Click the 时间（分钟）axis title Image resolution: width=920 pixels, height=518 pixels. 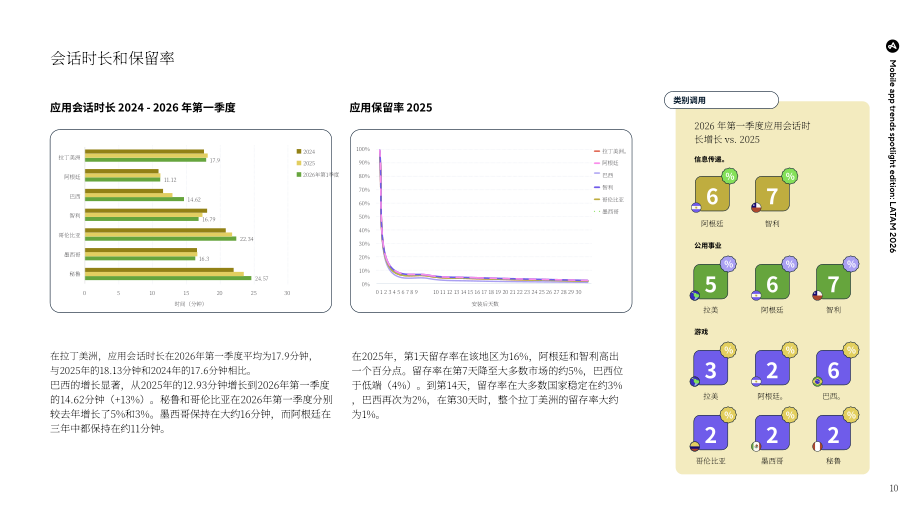pos(189,304)
